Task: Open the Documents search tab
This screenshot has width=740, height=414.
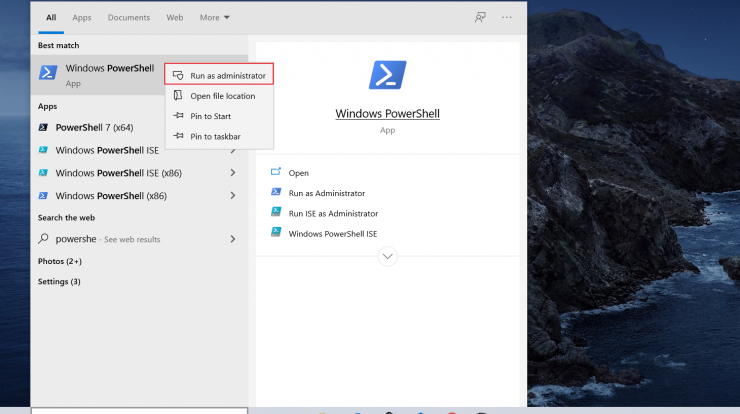Action: pos(129,17)
